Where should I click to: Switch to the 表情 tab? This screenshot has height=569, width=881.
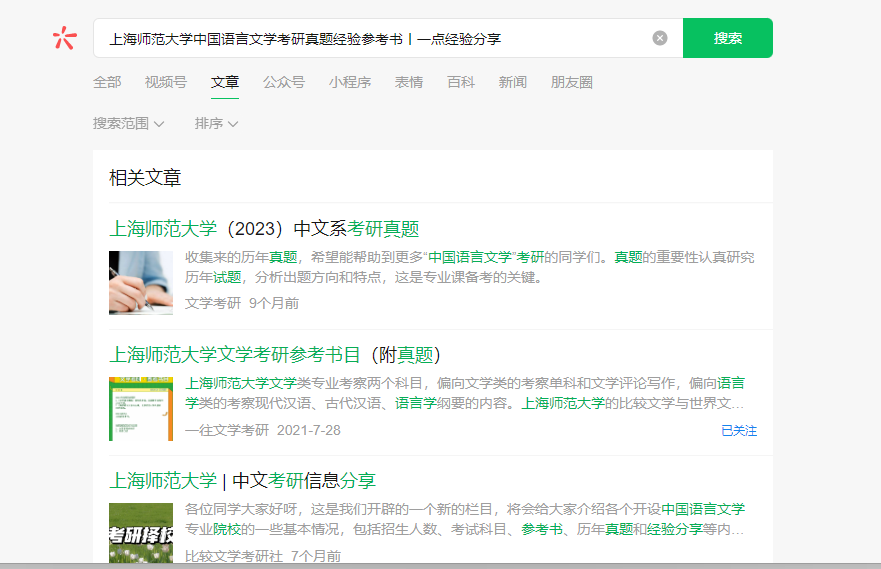[408, 83]
